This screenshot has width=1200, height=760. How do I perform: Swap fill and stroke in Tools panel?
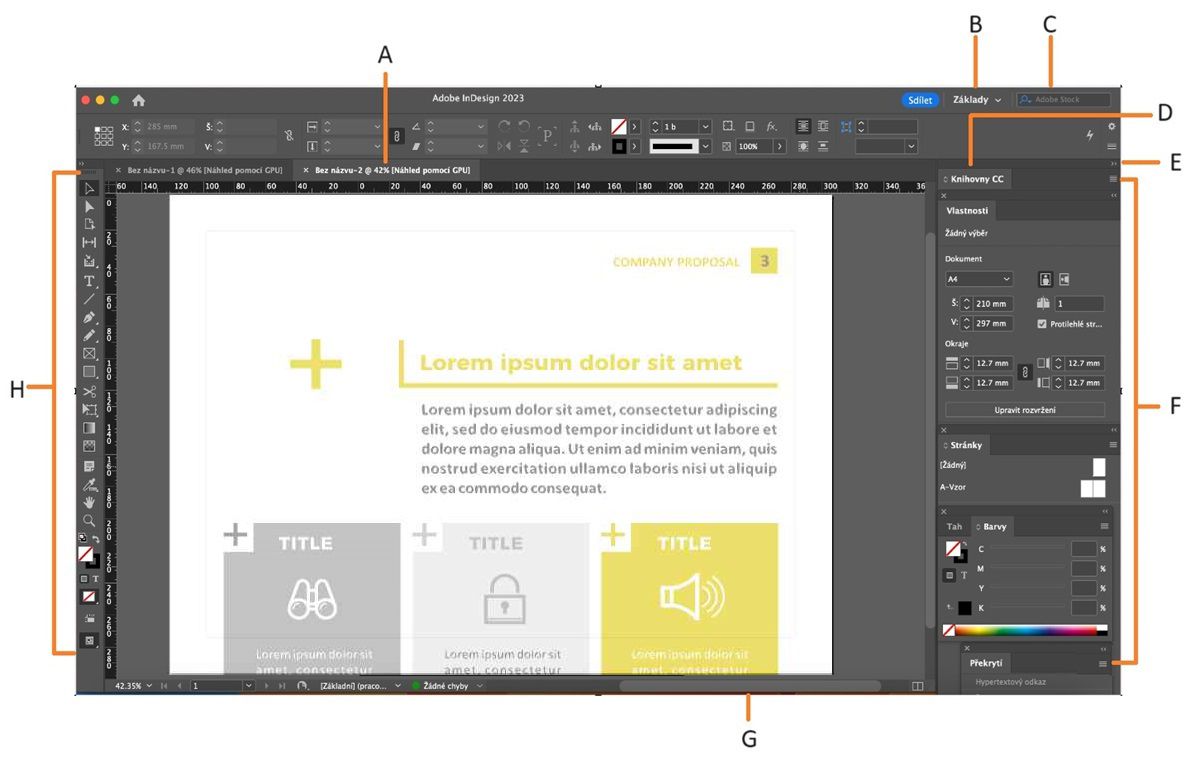pos(96,539)
